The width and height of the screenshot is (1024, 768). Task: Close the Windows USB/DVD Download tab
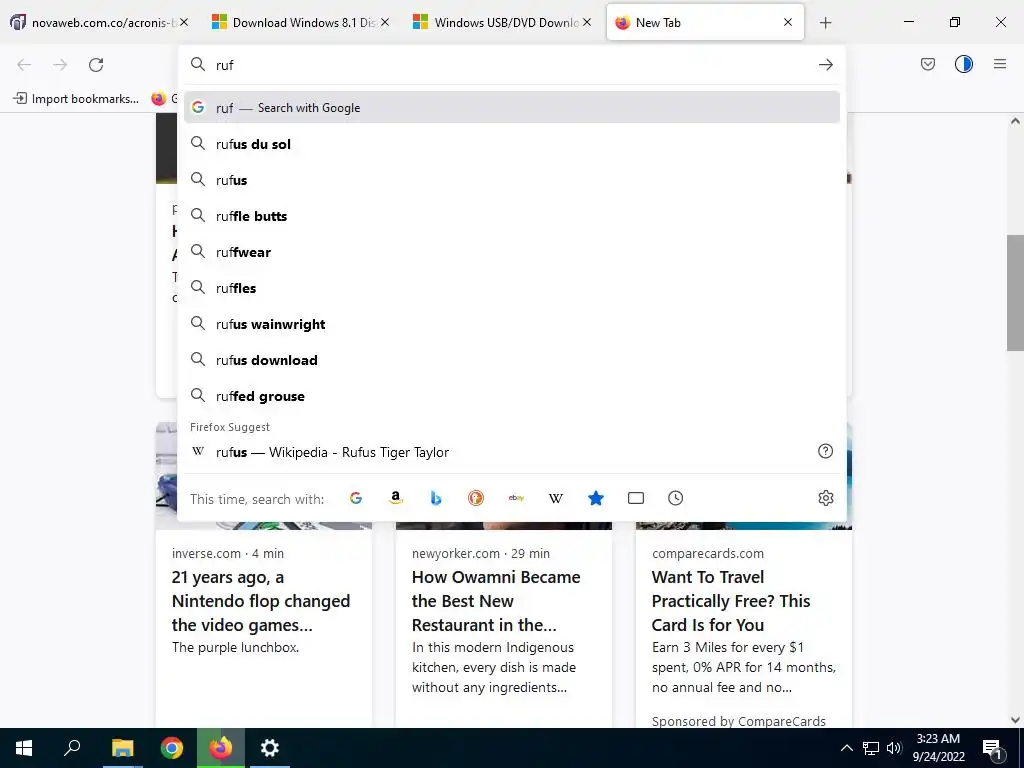[x=586, y=22]
